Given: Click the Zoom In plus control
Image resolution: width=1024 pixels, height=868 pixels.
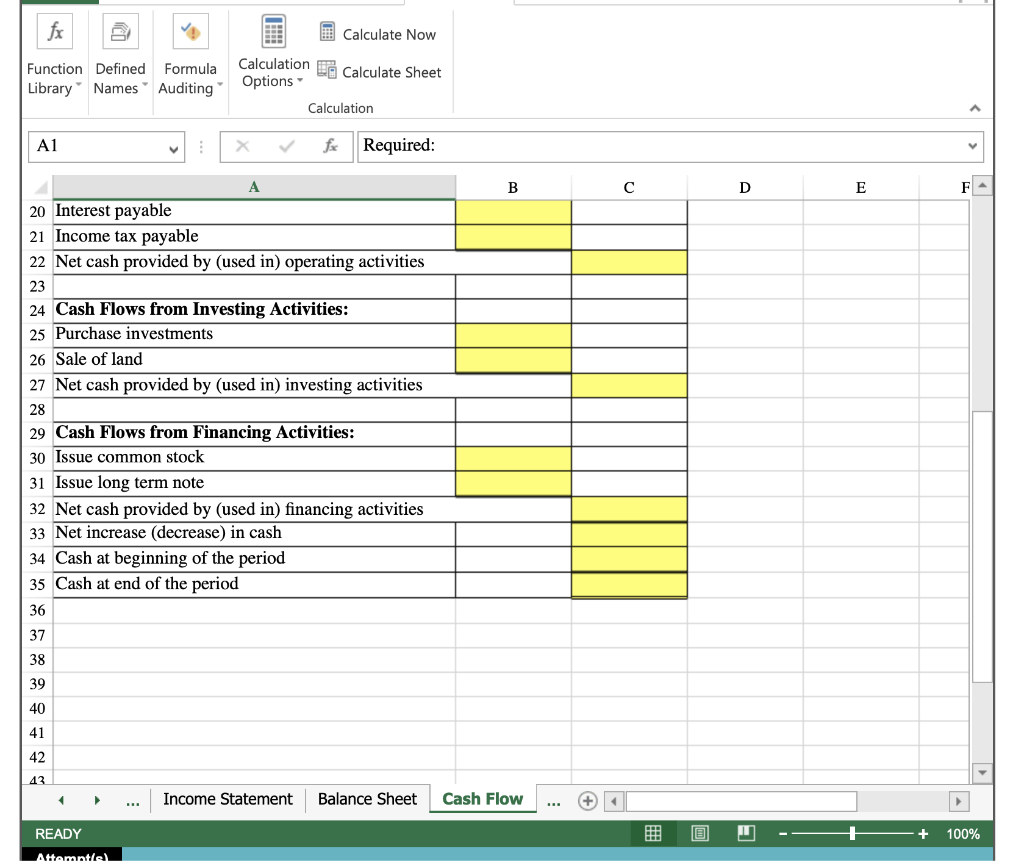Looking at the screenshot, I should (921, 833).
